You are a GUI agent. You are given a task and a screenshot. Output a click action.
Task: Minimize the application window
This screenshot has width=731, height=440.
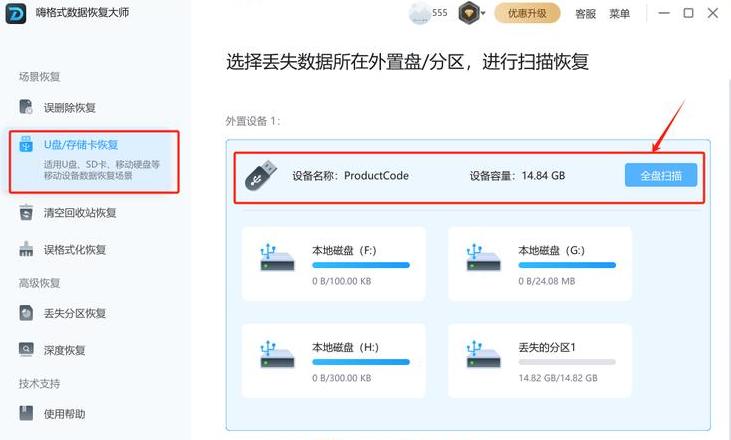(664, 13)
